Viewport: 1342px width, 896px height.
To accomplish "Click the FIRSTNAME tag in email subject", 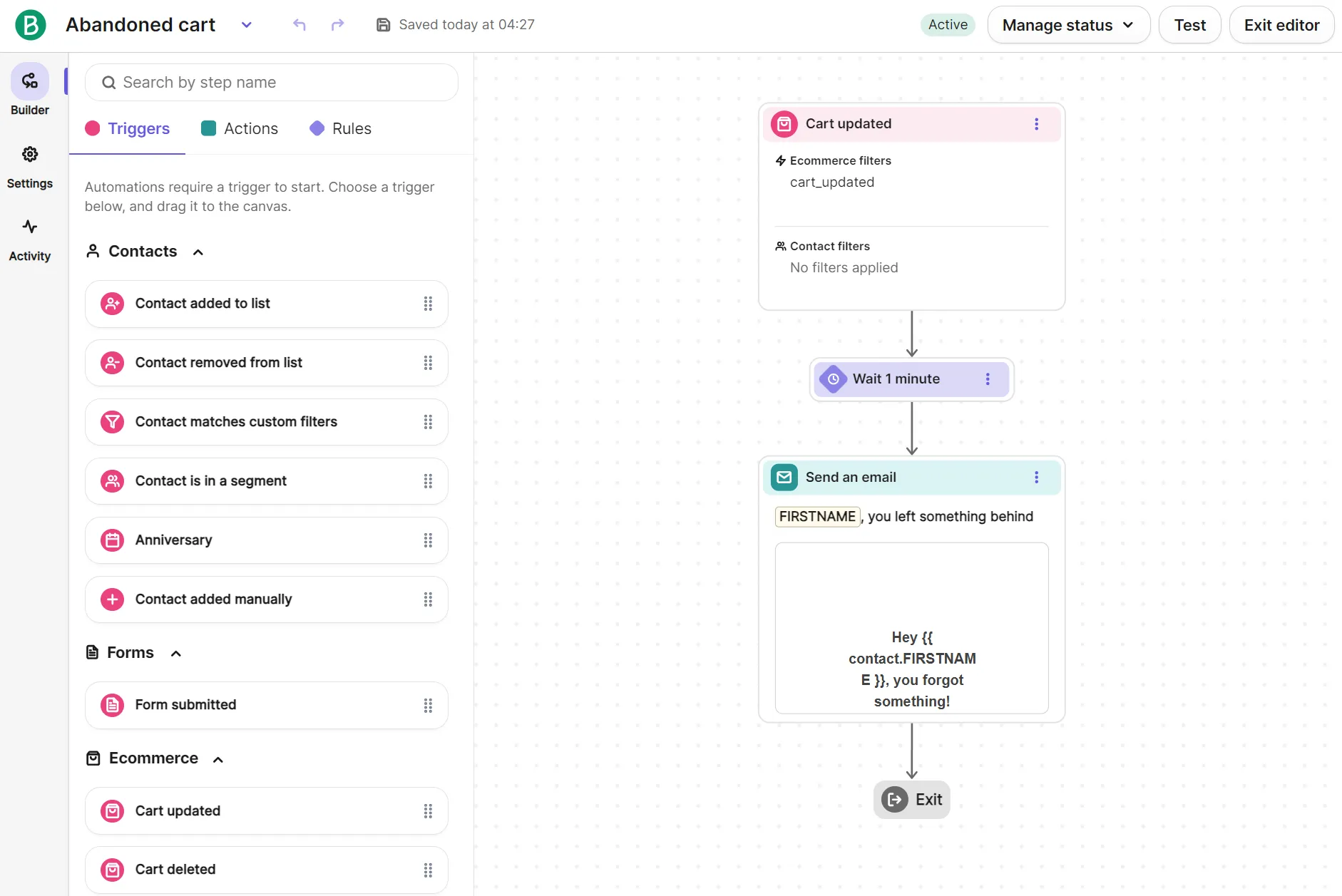I will coord(817,517).
